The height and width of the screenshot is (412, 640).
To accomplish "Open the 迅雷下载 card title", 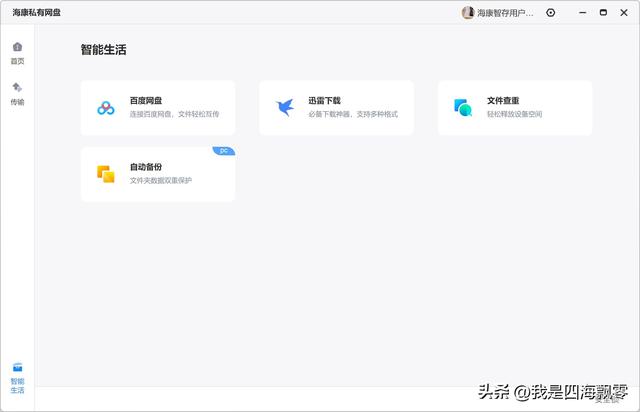I will [324, 100].
